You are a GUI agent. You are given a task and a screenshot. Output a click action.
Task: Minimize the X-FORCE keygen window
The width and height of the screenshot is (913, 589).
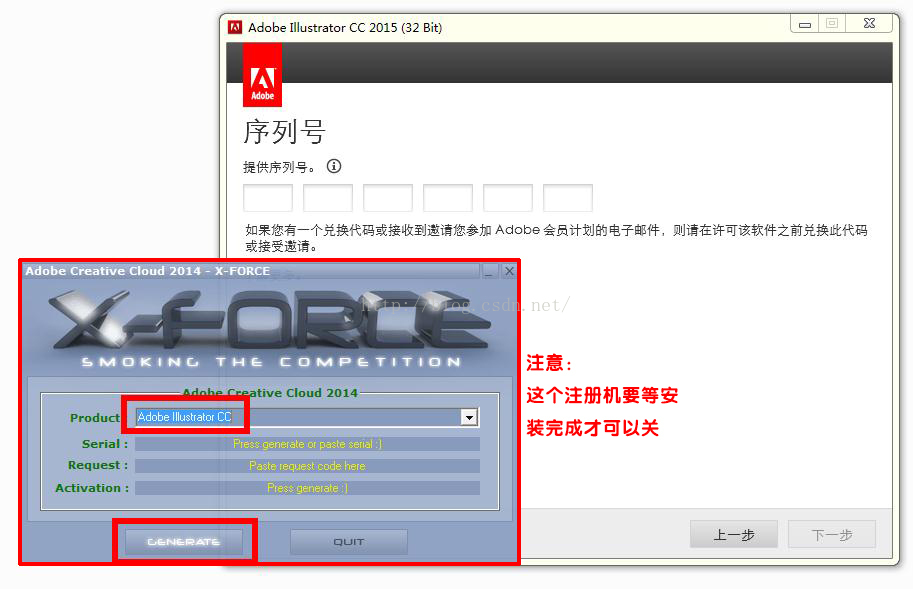coord(490,271)
